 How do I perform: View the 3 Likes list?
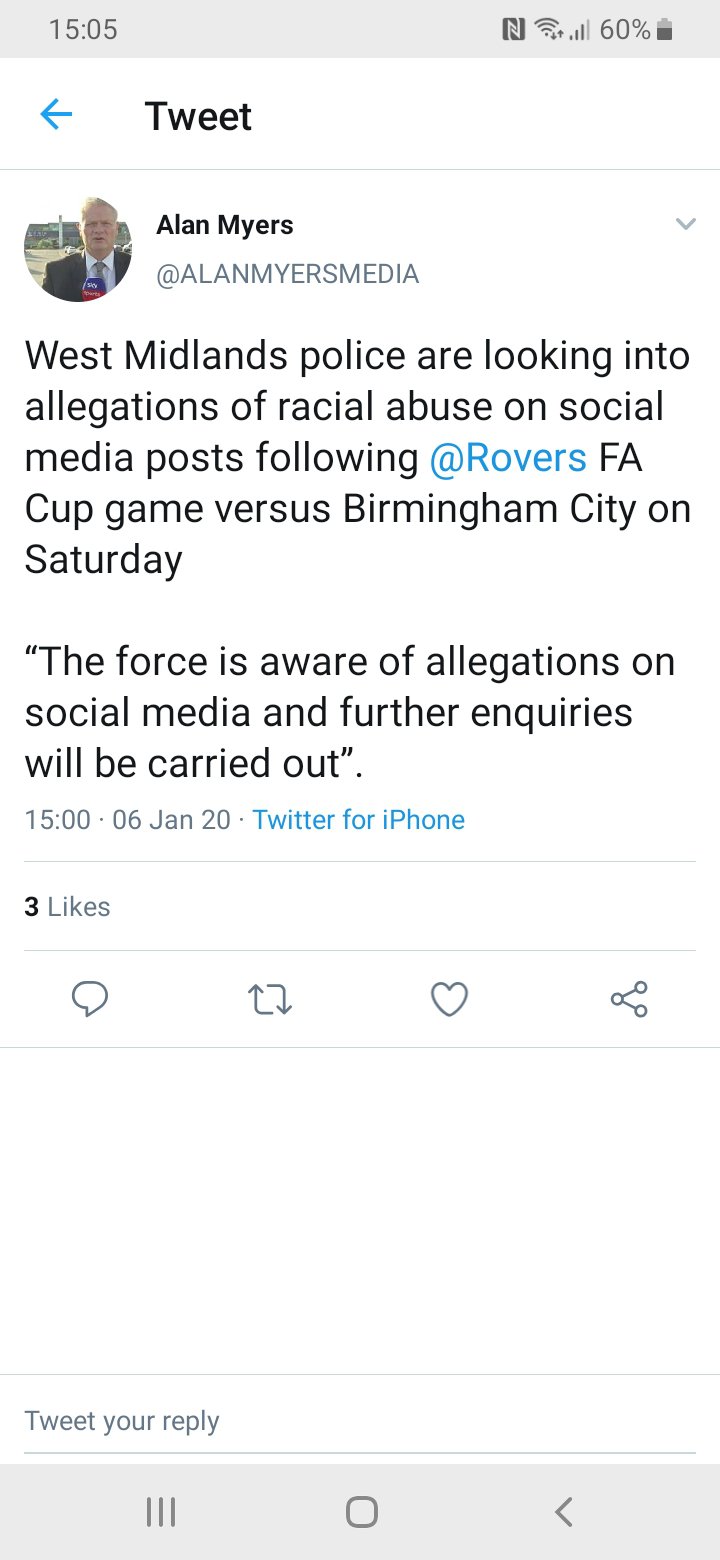[67, 906]
